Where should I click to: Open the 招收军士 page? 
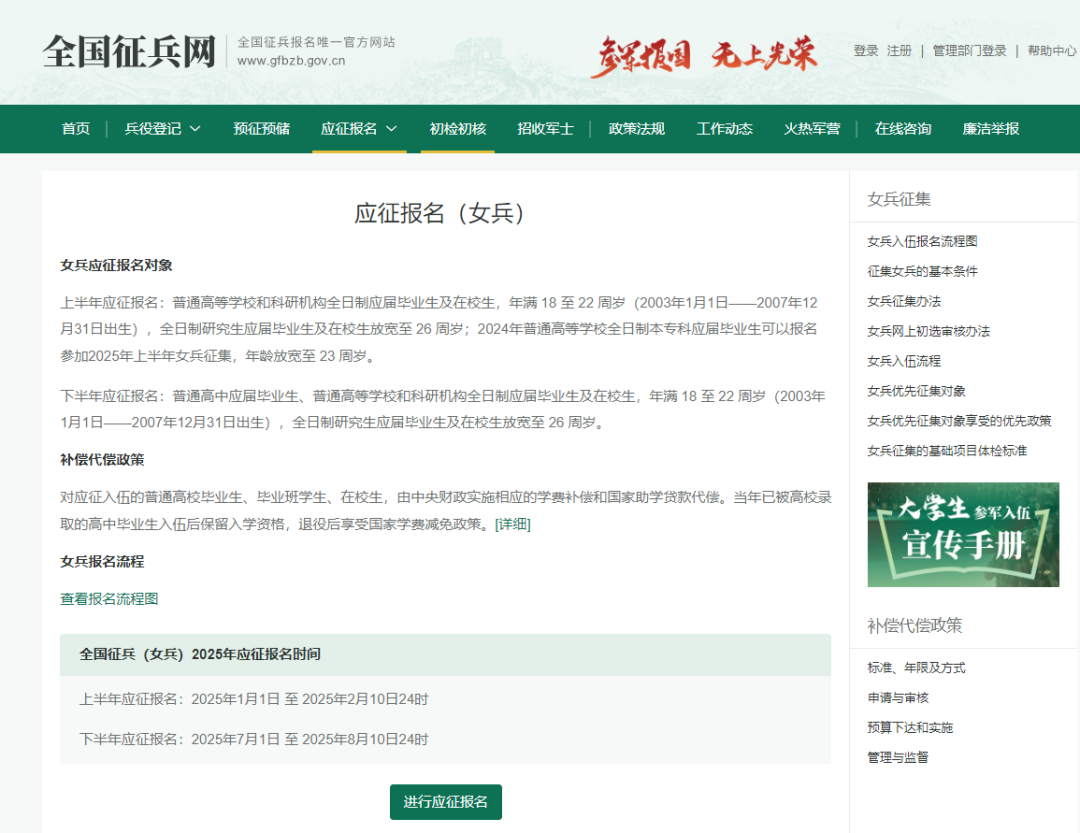545,128
